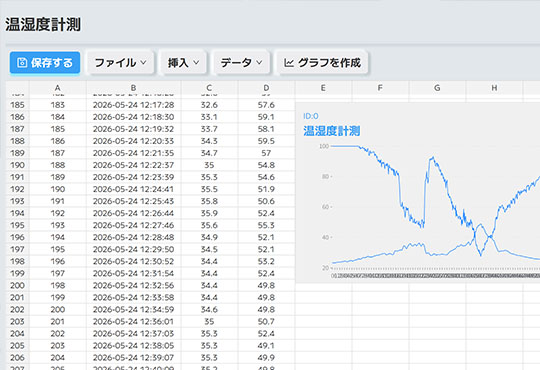Click cell with 2026-05-24 12:26:44
Screen dimensions: 540x370
click(x=133, y=213)
